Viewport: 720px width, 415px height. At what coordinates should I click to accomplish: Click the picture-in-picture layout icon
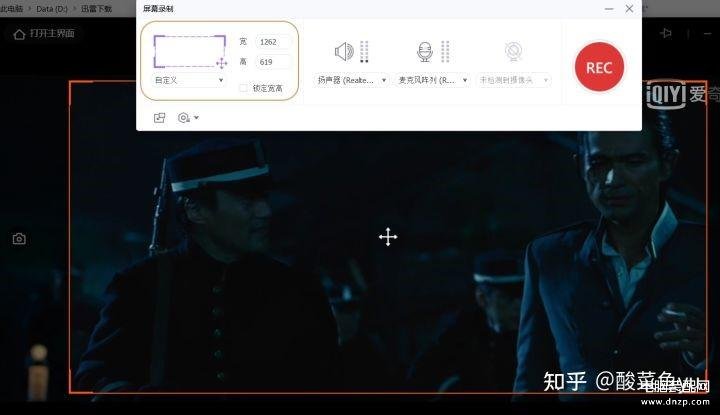click(x=159, y=118)
